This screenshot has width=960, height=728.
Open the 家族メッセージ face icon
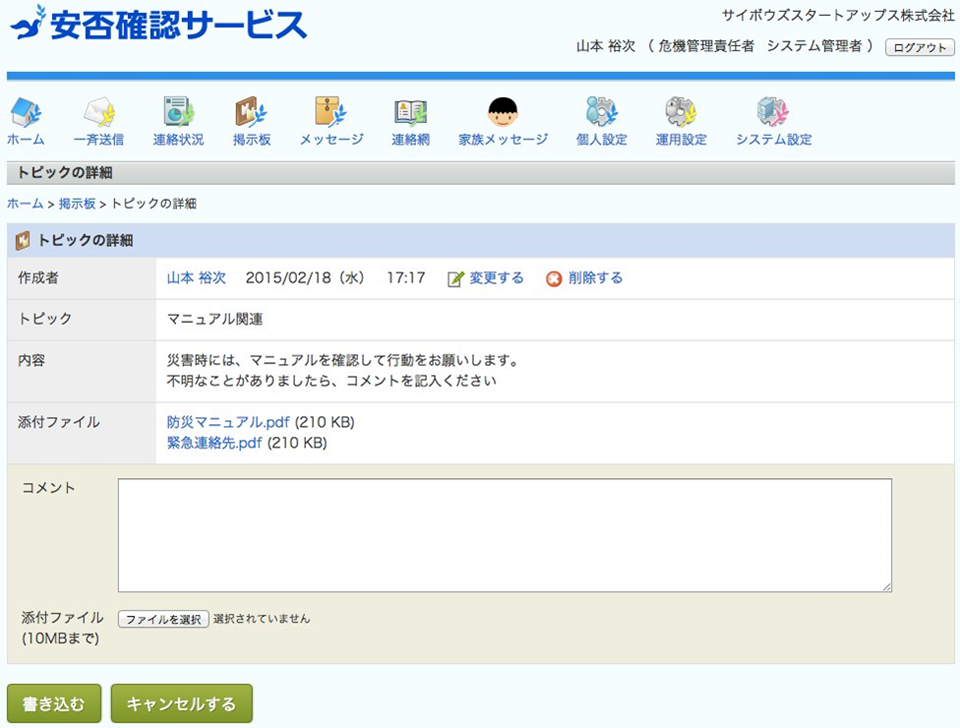coord(503,111)
